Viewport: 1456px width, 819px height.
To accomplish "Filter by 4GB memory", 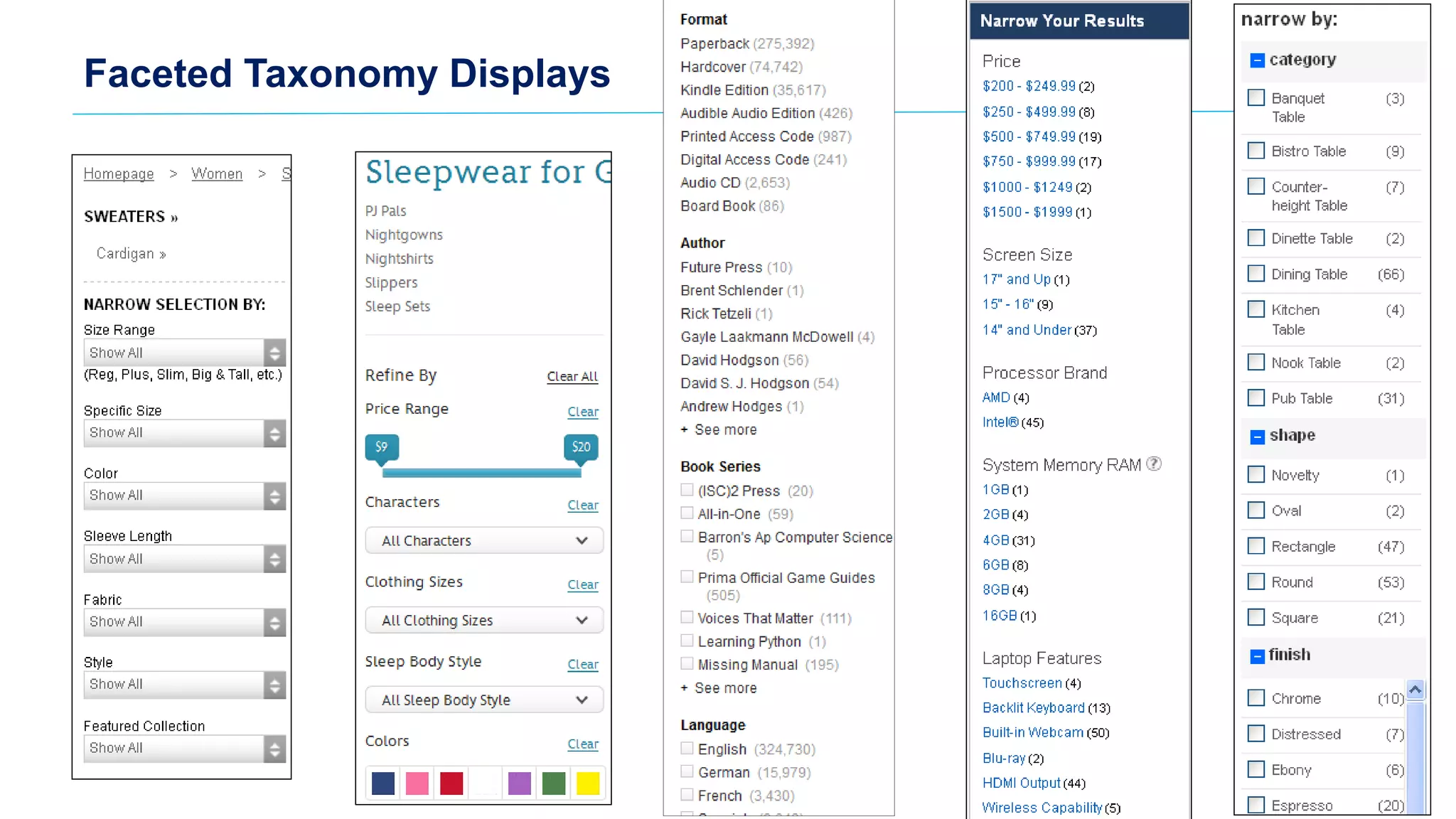I will [x=996, y=540].
